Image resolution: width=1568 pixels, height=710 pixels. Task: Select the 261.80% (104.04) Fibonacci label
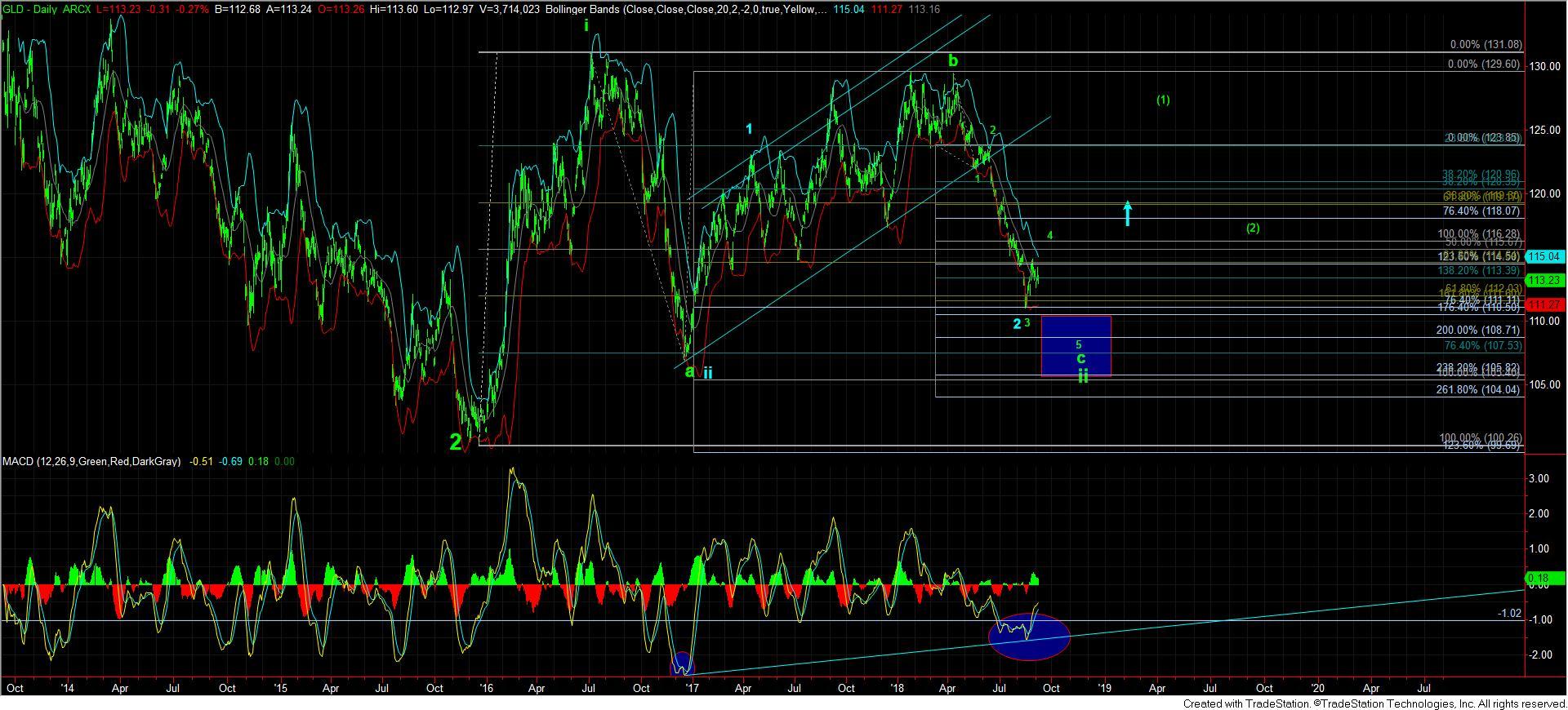(1477, 390)
